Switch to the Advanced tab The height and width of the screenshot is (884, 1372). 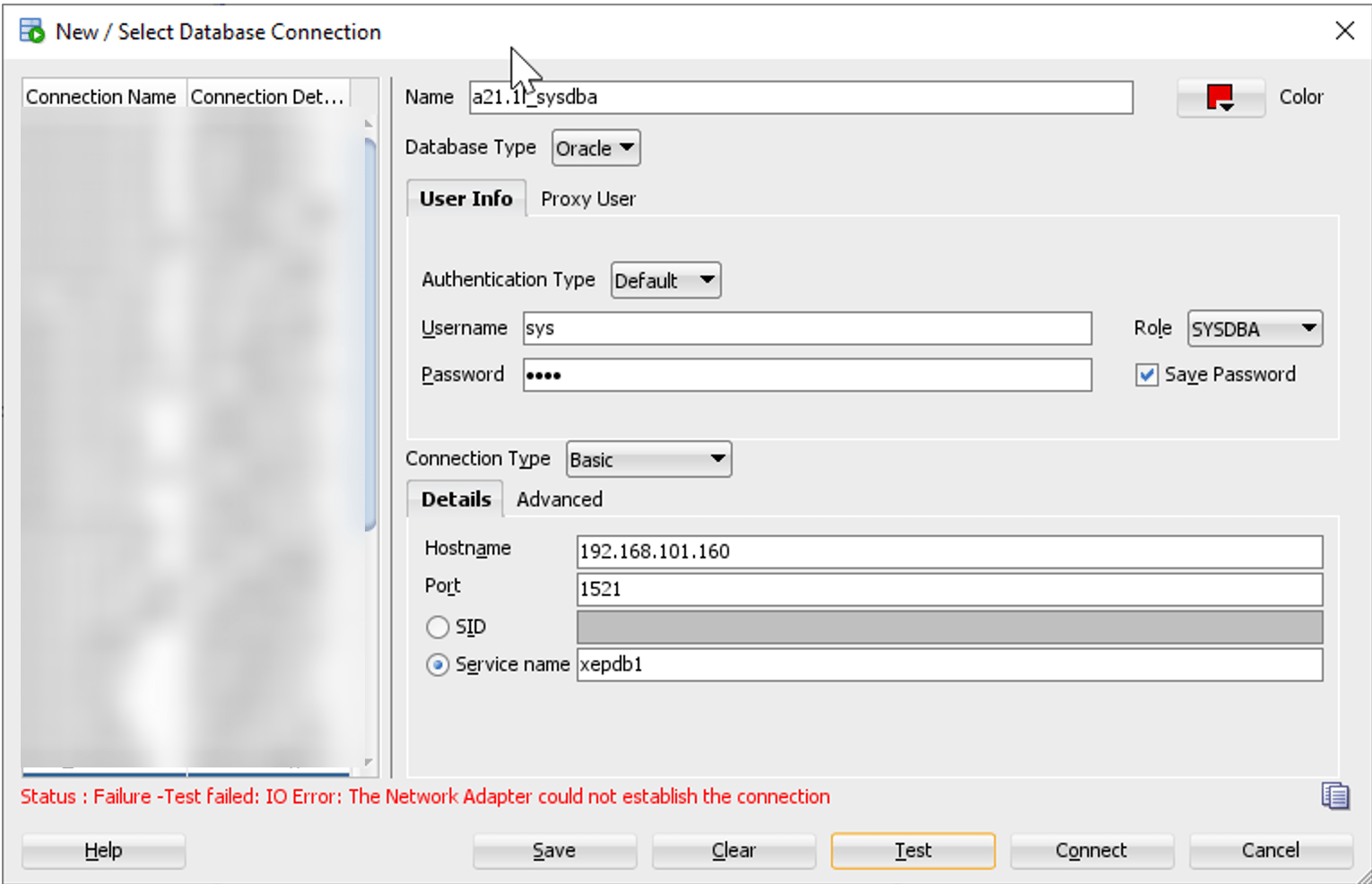pos(560,499)
